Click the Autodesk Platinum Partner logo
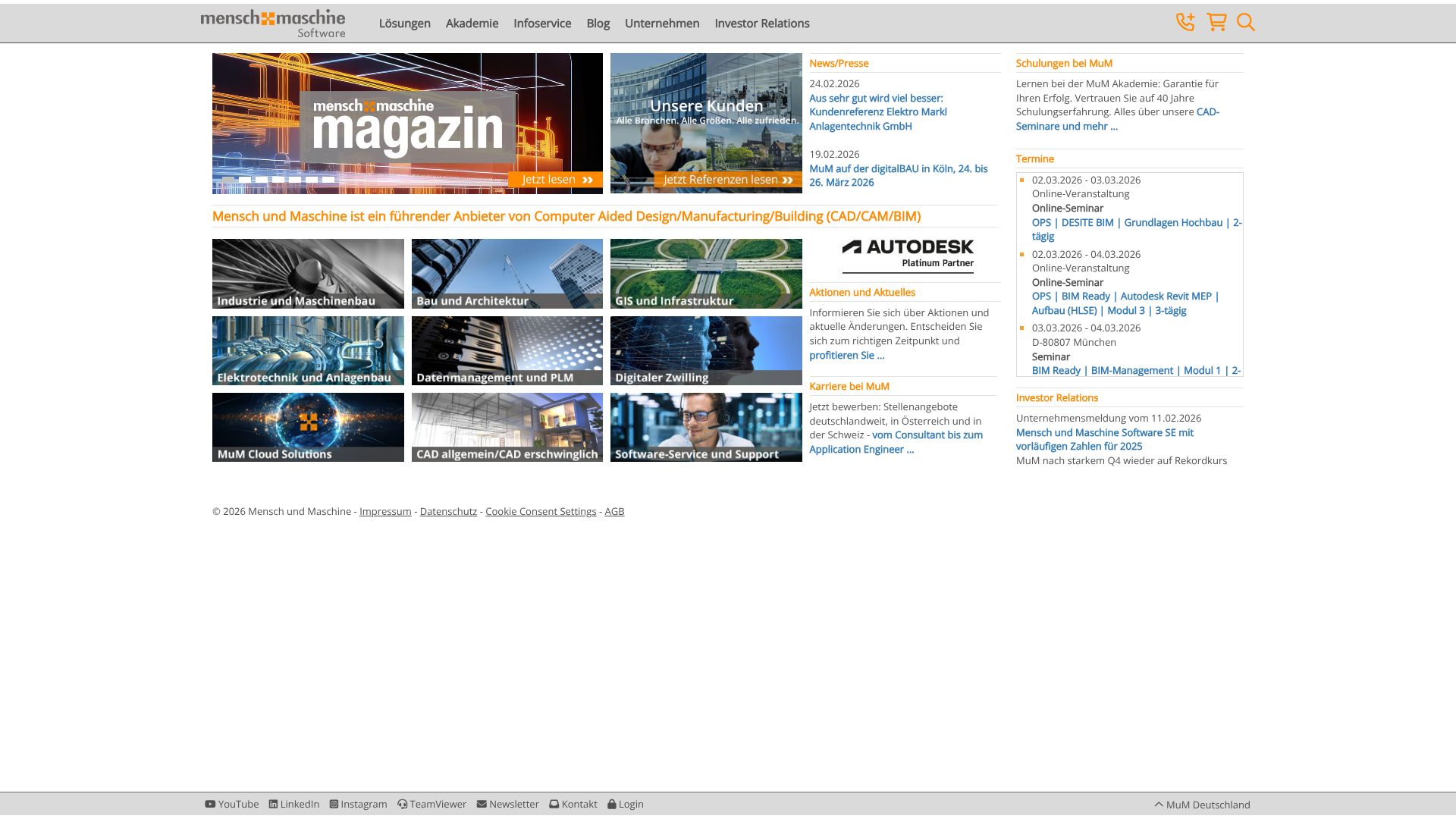 [908, 255]
